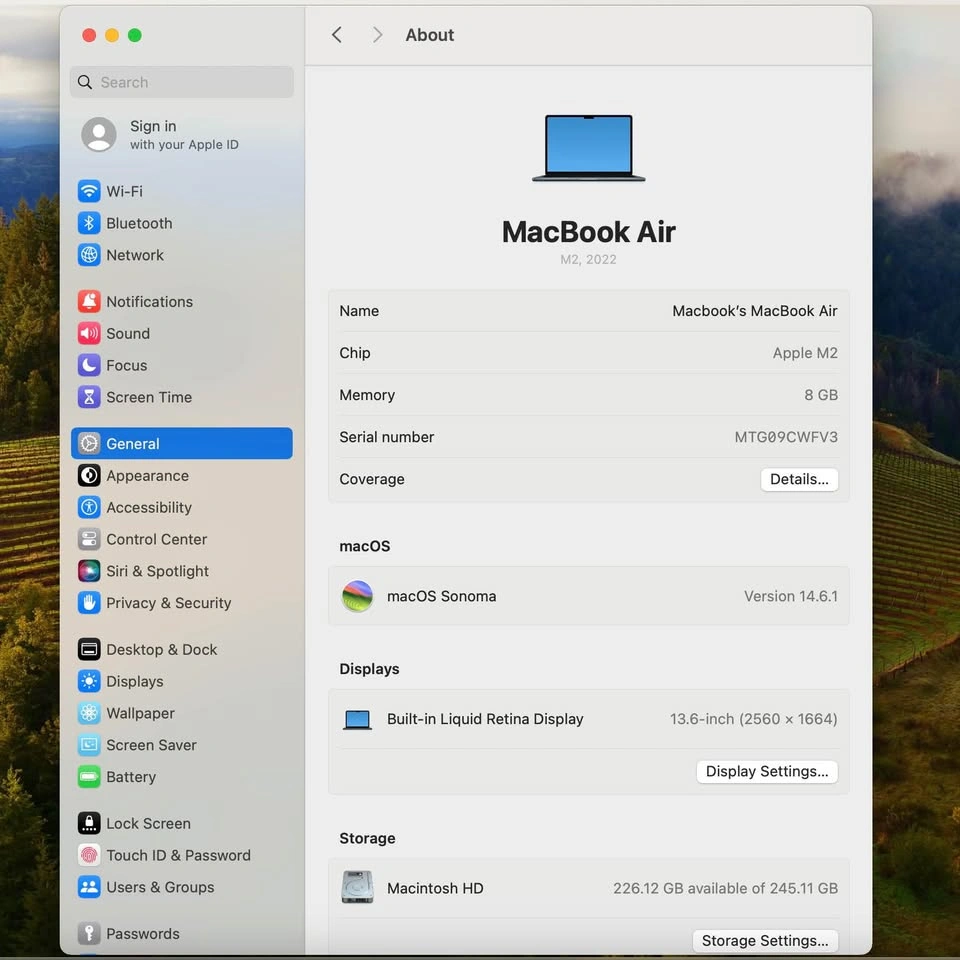Open Desktop & Dock icon
960x960 pixels.
(89, 649)
